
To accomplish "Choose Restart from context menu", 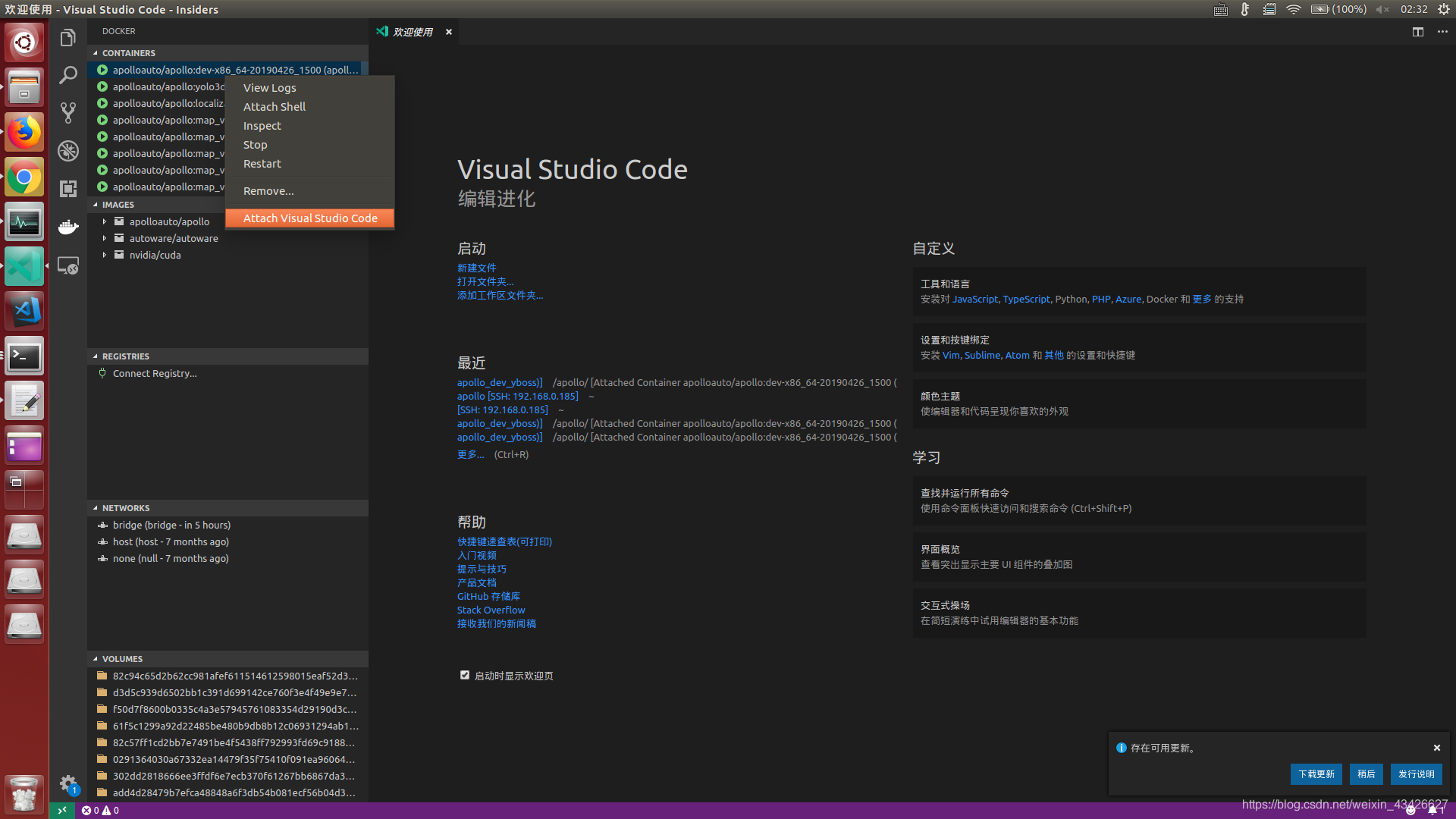I will click(x=309, y=164).
